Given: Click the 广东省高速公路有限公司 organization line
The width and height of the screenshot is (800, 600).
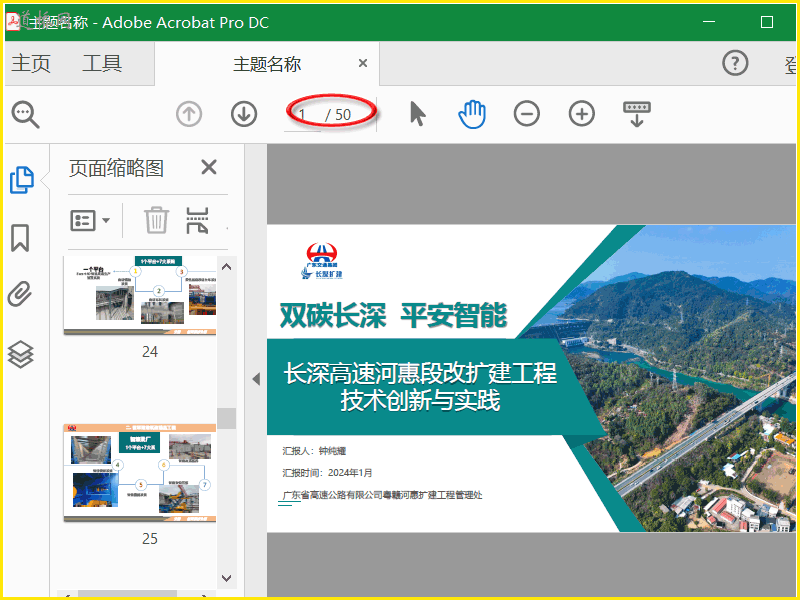Looking at the screenshot, I should click(x=382, y=495).
